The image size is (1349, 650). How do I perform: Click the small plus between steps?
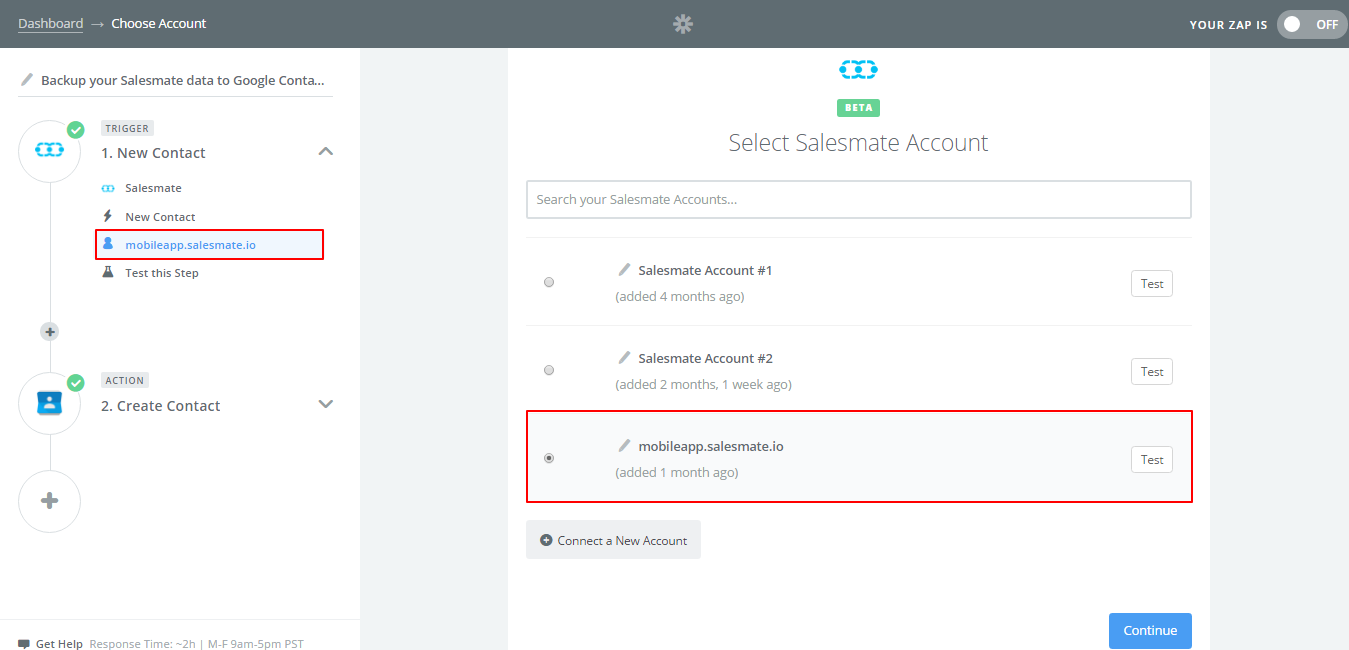tap(50, 331)
